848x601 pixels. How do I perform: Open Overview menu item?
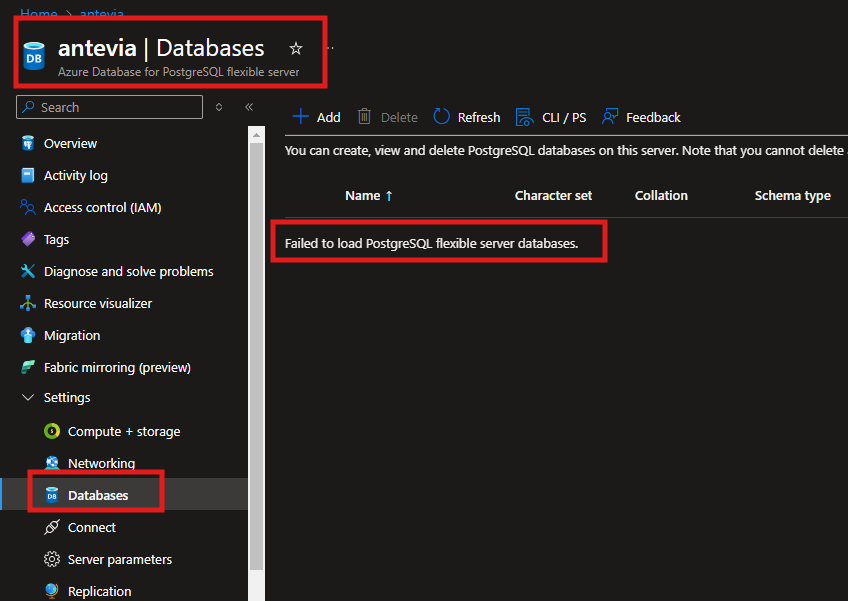[x=70, y=143]
